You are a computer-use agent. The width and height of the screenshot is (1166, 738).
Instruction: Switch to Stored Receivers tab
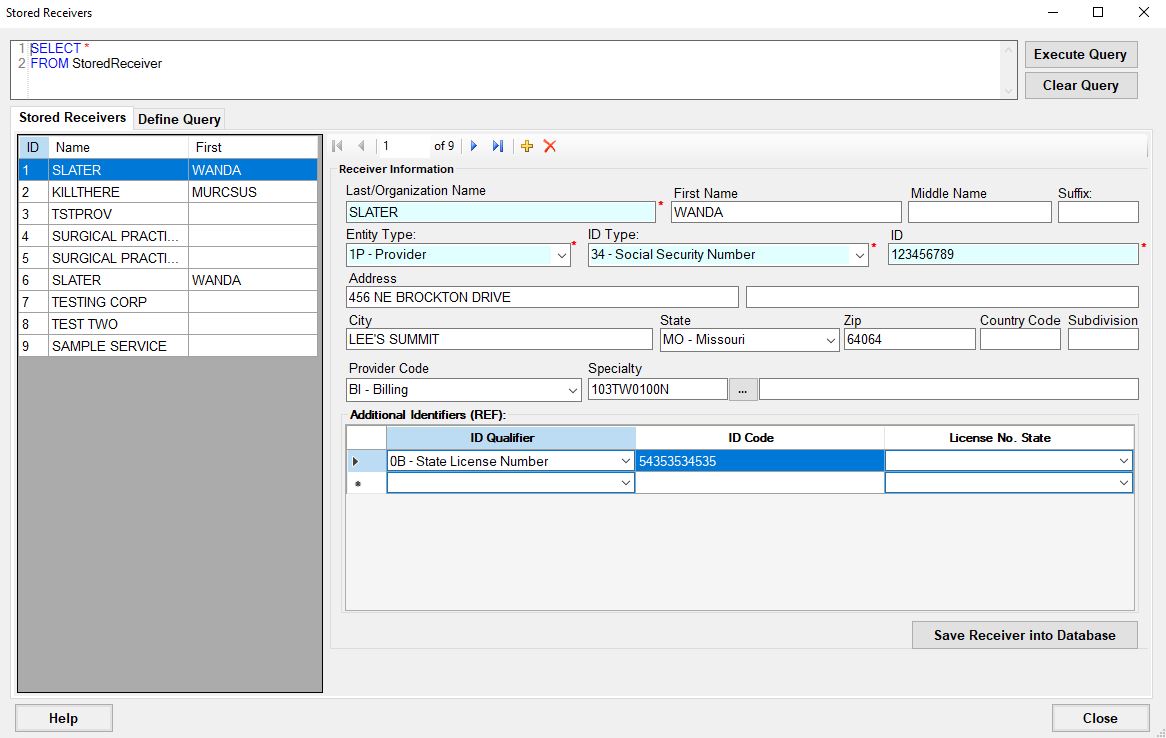(72, 118)
